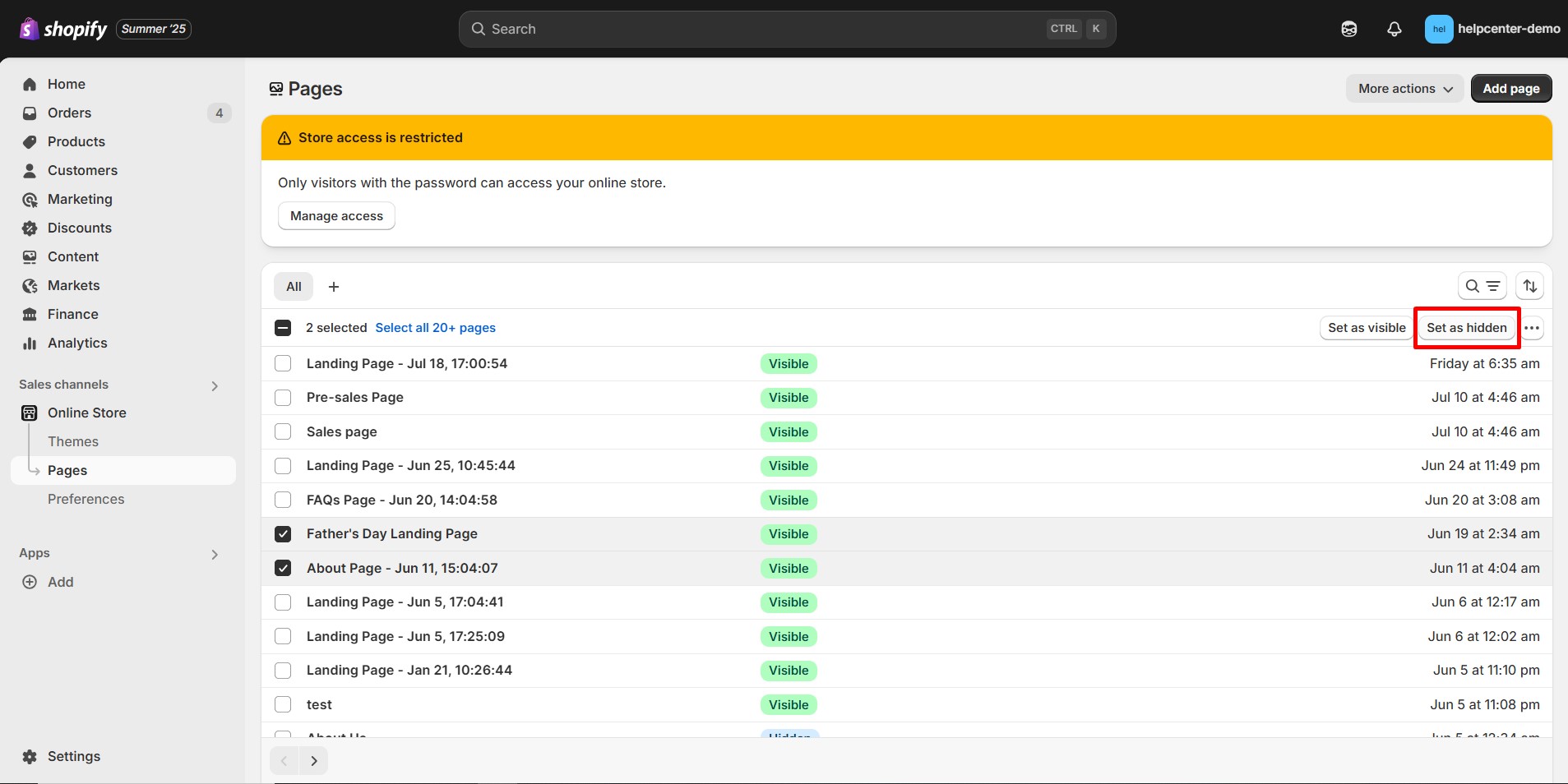This screenshot has height=784, width=1568.
Task: Click the plus icon to add view
Action: point(334,287)
